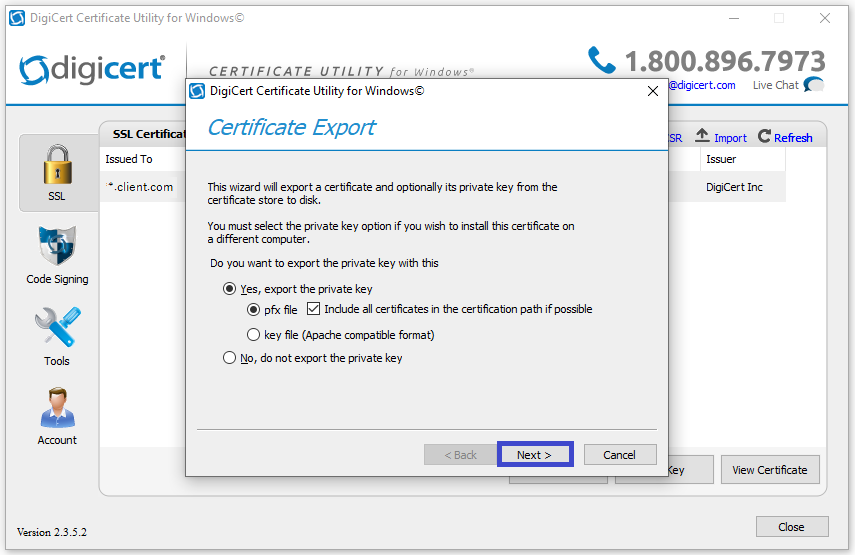The width and height of the screenshot is (855, 555).
Task: Toggle Include all certificates in certification path
Action: pyautogui.click(x=313, y=309)
